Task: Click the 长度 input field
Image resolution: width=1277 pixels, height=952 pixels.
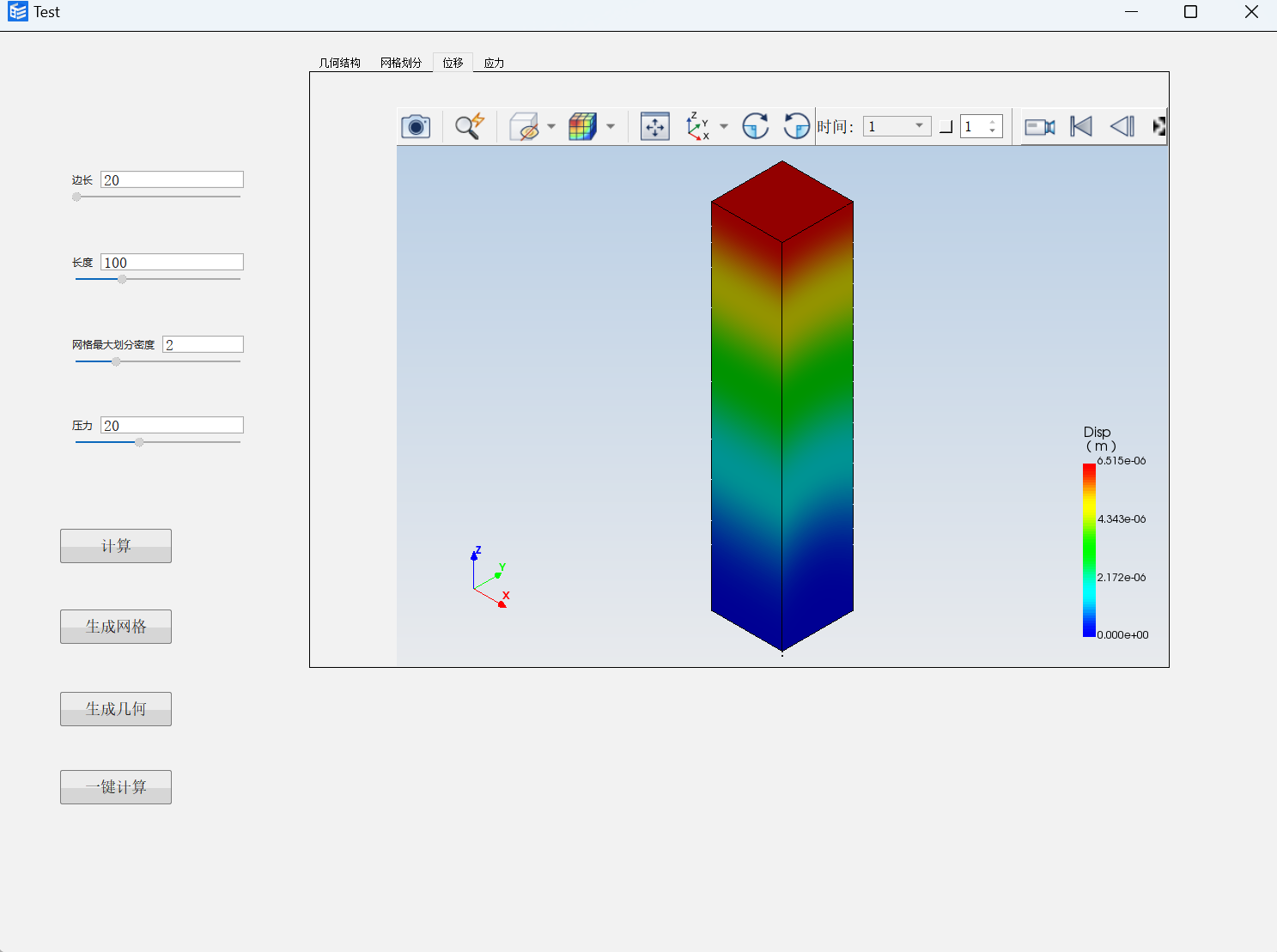Action: click(x=172, y=262)
